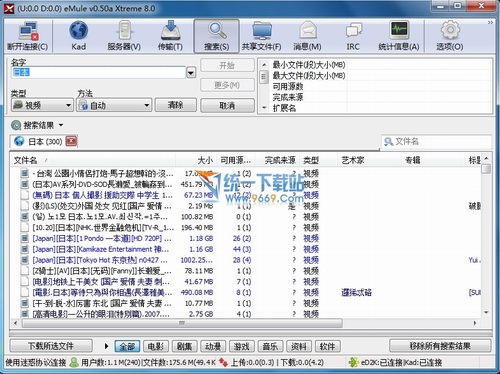Click the results scroll-down arrow
The width and height of the screenshot is (500, 374).
[486, 312]
